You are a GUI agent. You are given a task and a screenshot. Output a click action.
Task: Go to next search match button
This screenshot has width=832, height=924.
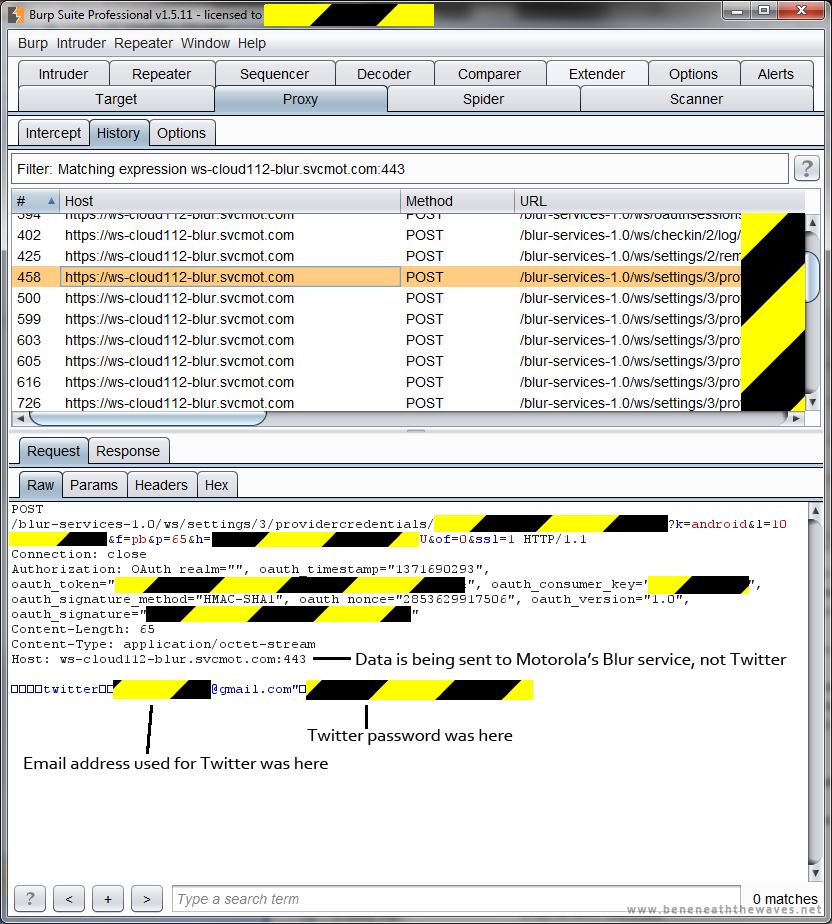click(147, 899)
